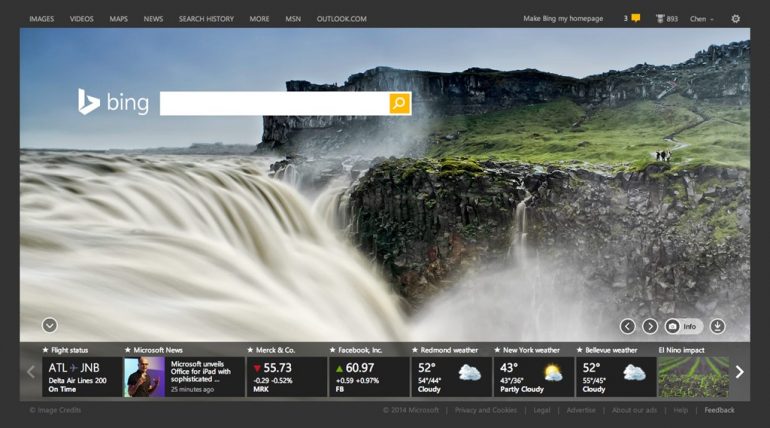Image resolution: width=770 pixels, height=428 pixels.
Task: Show the next homepage image
Action: [x=650, y=326]
